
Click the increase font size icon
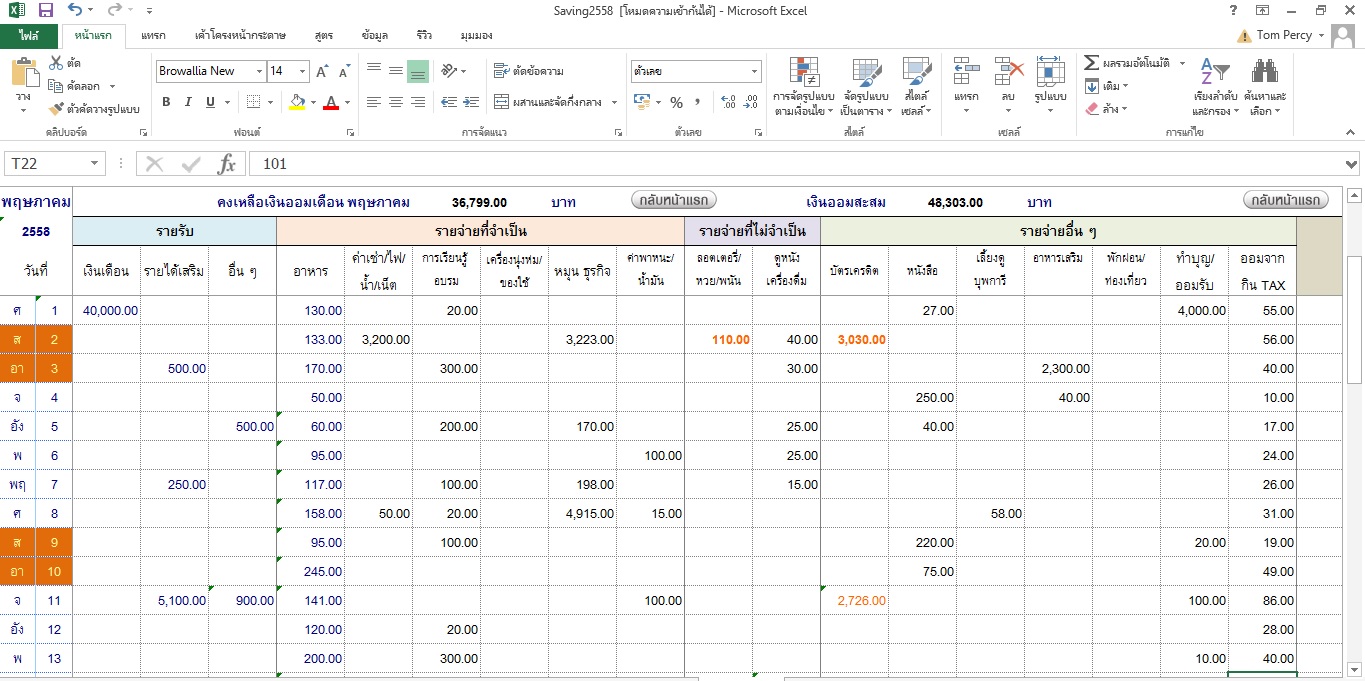pos(322,71)
